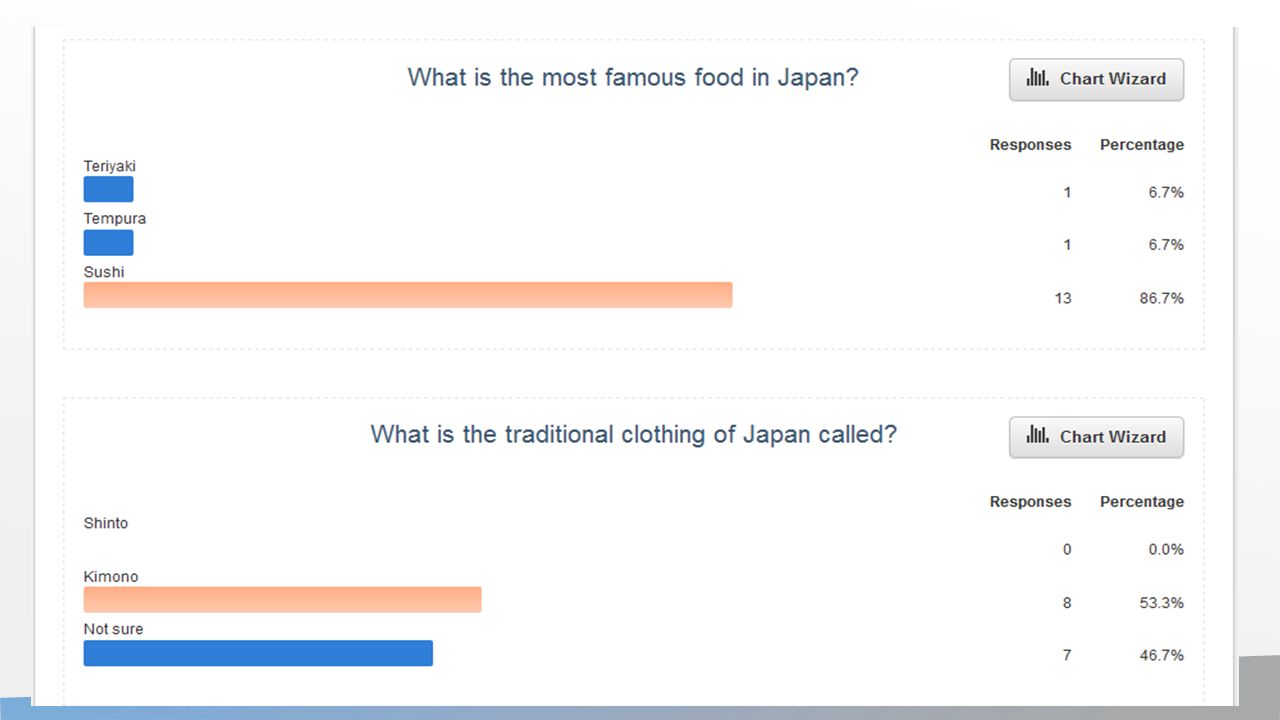
Task: Click the bar chart icon in the lower Chart Wizard button
Action: (1037, 436)
